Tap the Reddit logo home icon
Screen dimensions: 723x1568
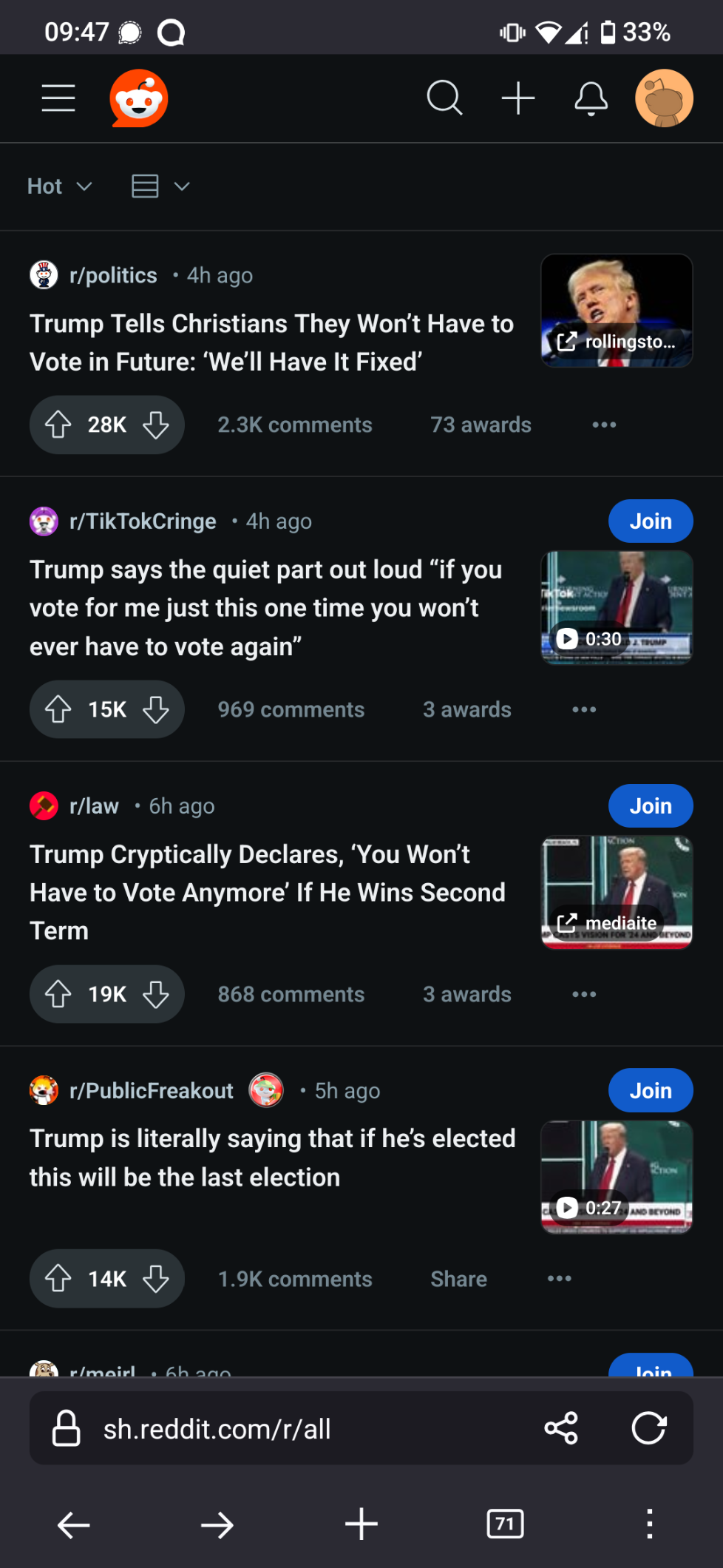click(x=139, y=98)
